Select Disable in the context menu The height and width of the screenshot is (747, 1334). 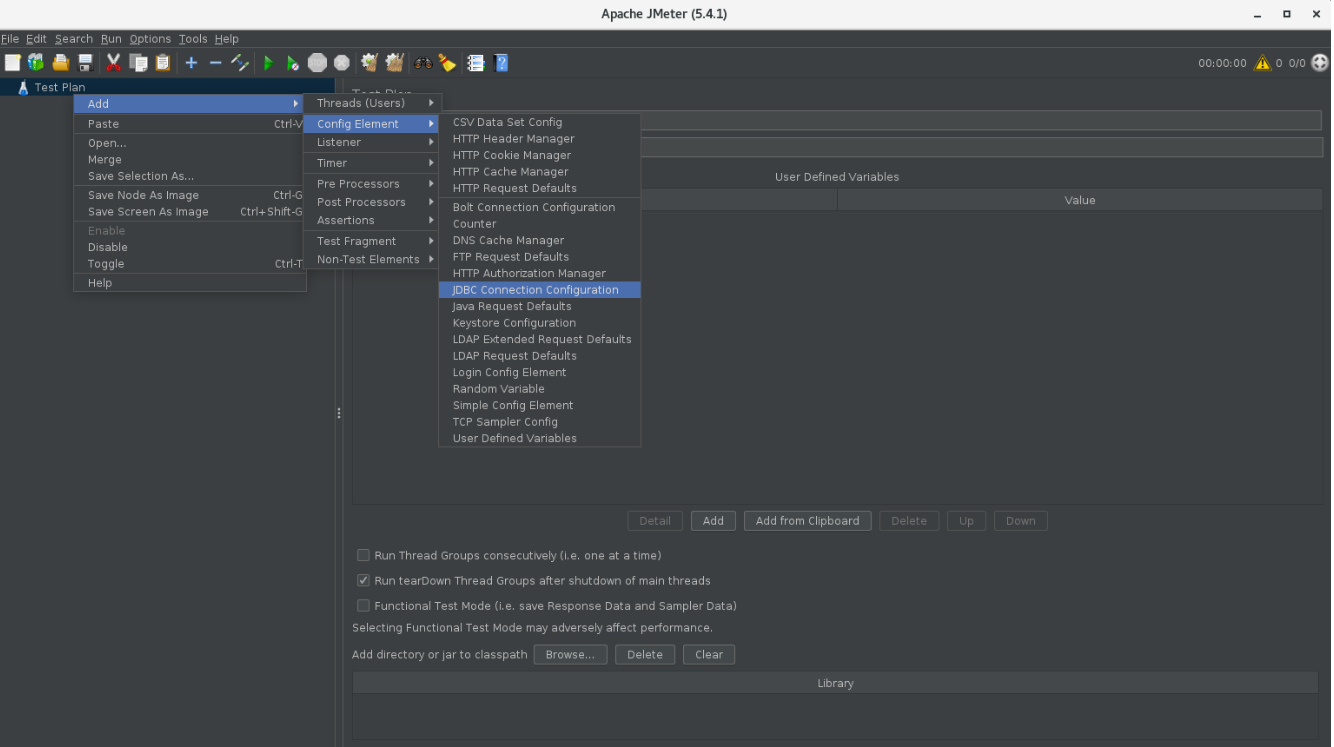190,247
